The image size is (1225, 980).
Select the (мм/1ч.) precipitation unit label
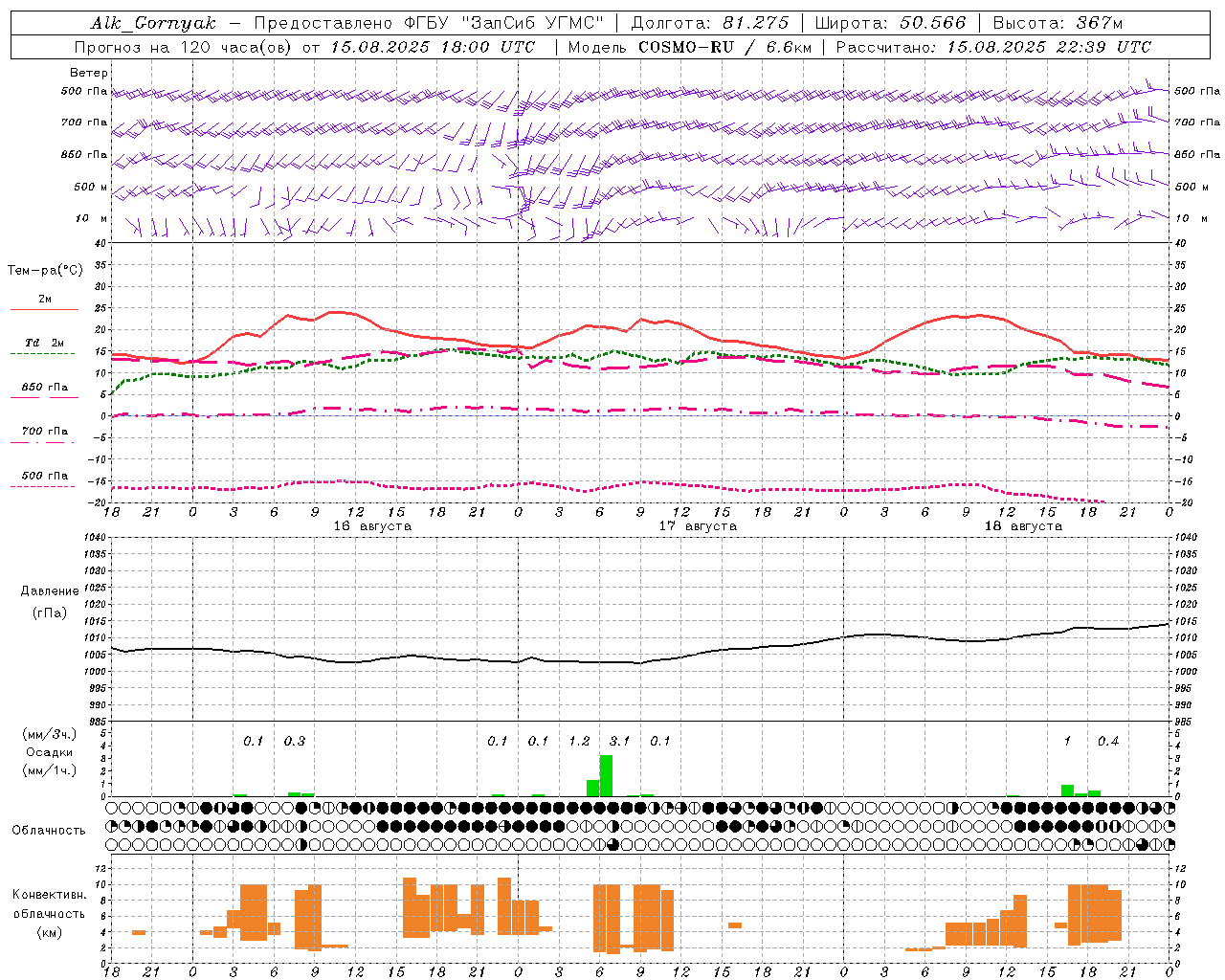point(50,770)
